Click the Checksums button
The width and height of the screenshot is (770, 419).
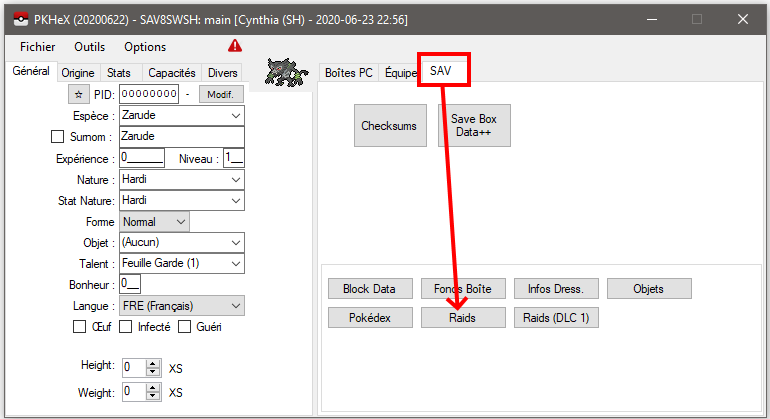coord(390,125)
